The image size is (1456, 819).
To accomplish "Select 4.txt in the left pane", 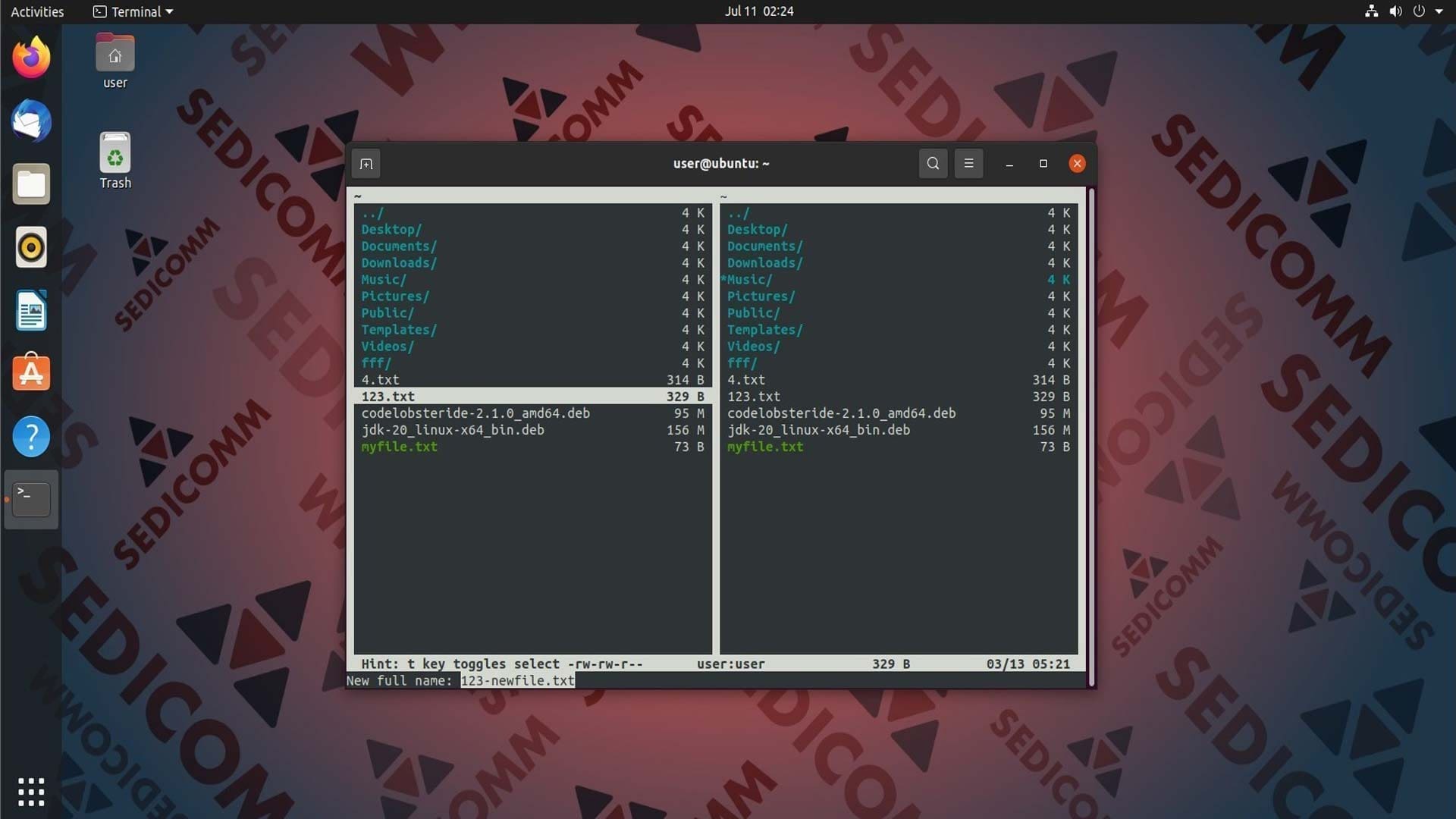I will tap(532, 380).
